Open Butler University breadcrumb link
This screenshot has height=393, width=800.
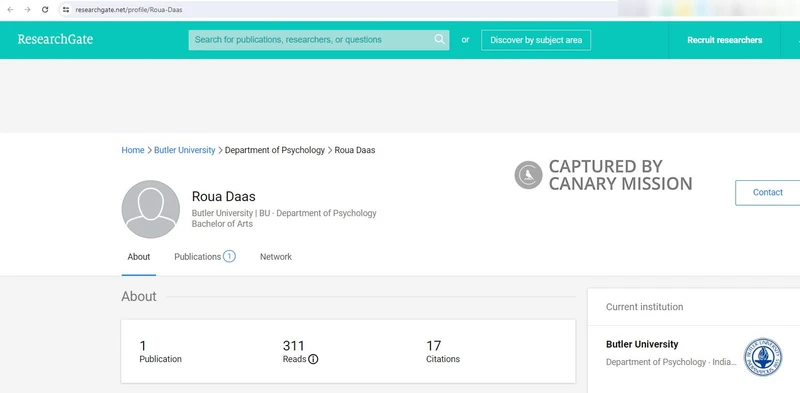[185, 150]
